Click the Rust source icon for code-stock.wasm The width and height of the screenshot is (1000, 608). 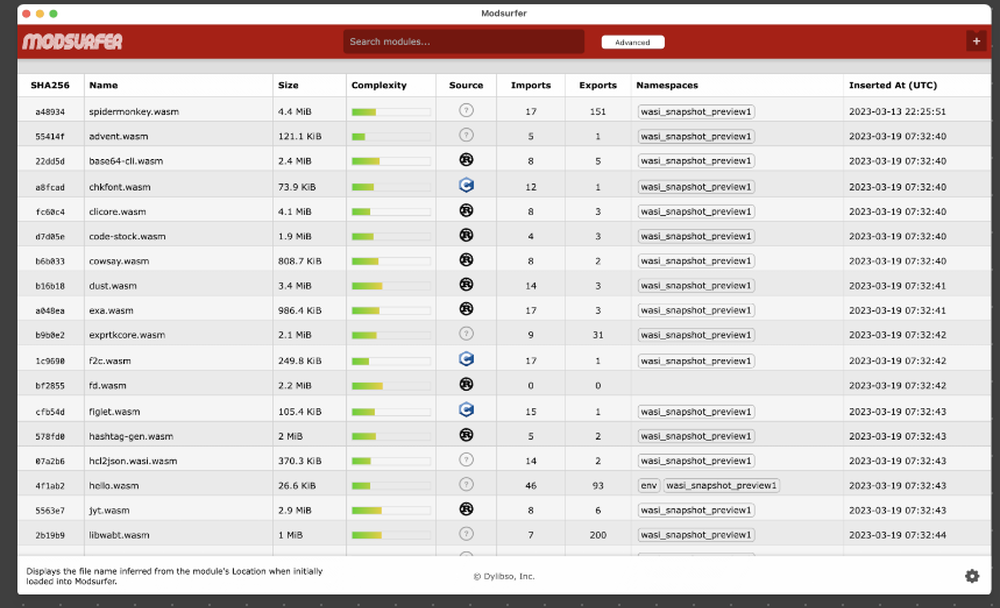(466, 235)
